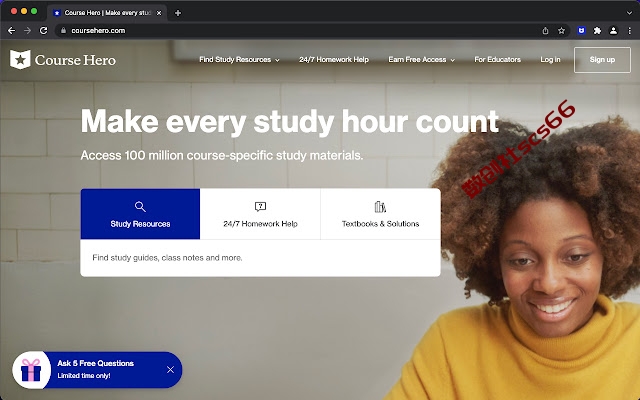Open the Log in link
The image size is (640, 400).
(550, 60)
